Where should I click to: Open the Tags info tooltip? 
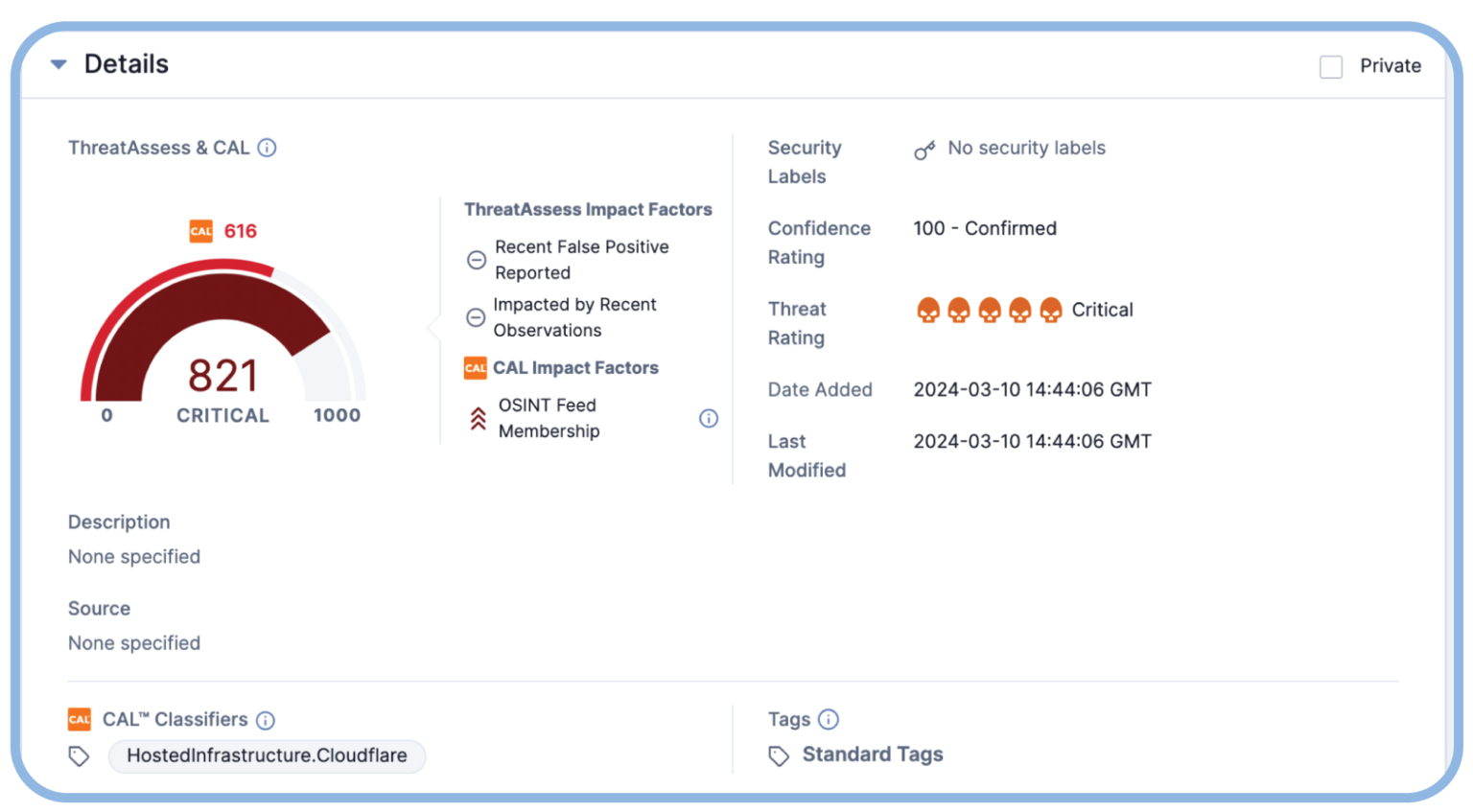[x=830, y=719]
